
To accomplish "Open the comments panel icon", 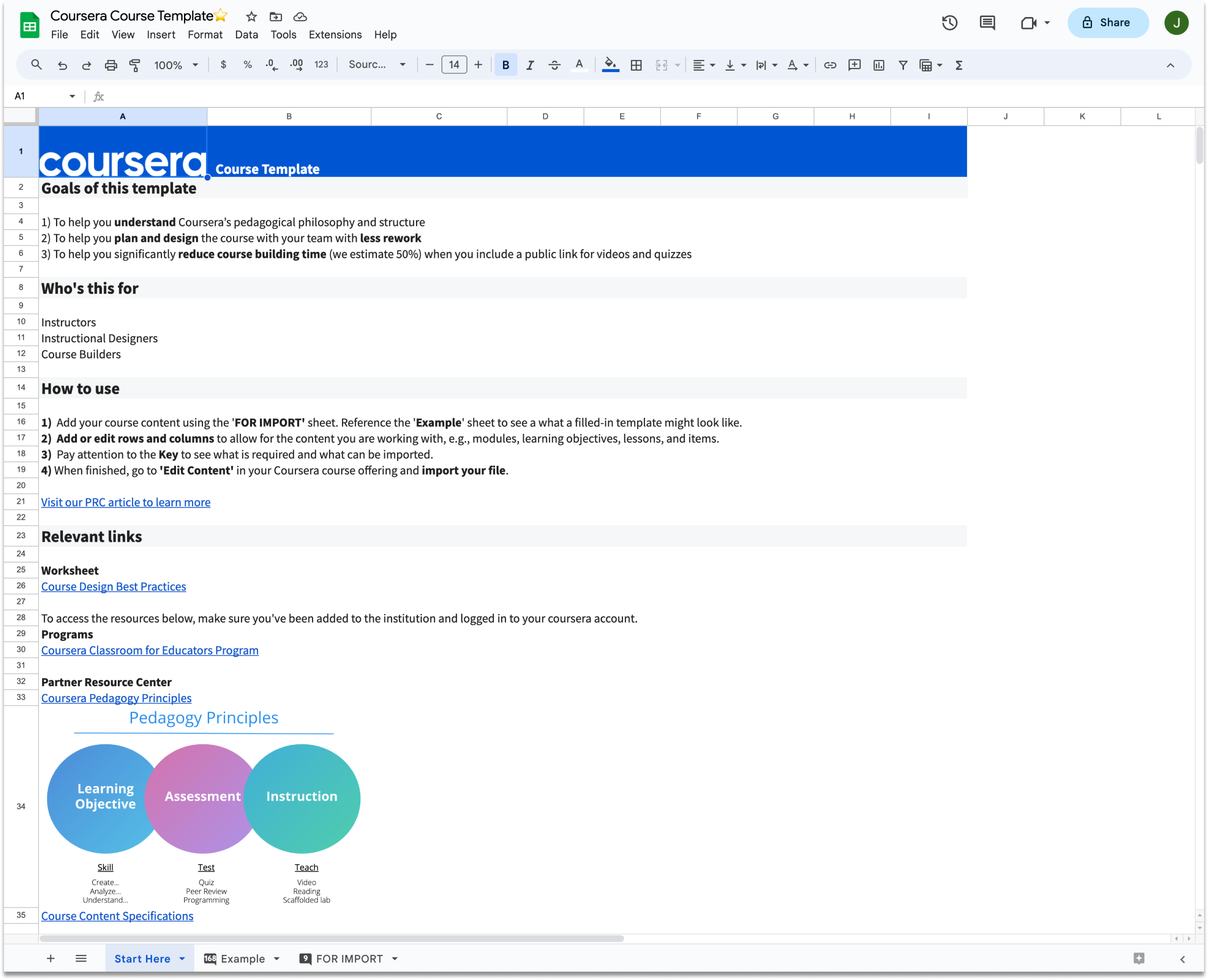I will click(x=987, y=22).
